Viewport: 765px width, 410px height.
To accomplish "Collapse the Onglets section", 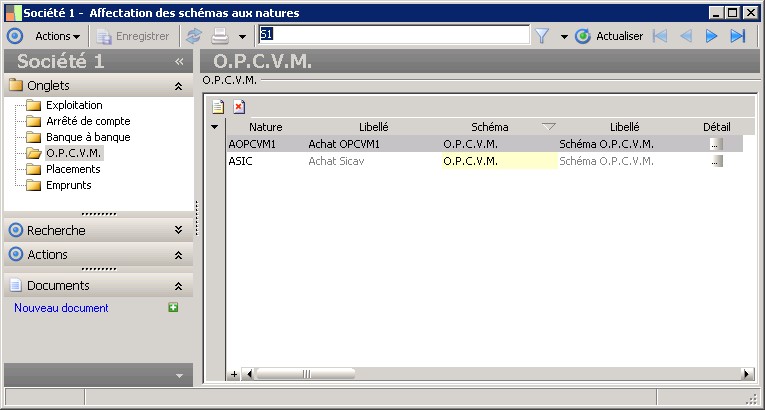I will [179, 86].
